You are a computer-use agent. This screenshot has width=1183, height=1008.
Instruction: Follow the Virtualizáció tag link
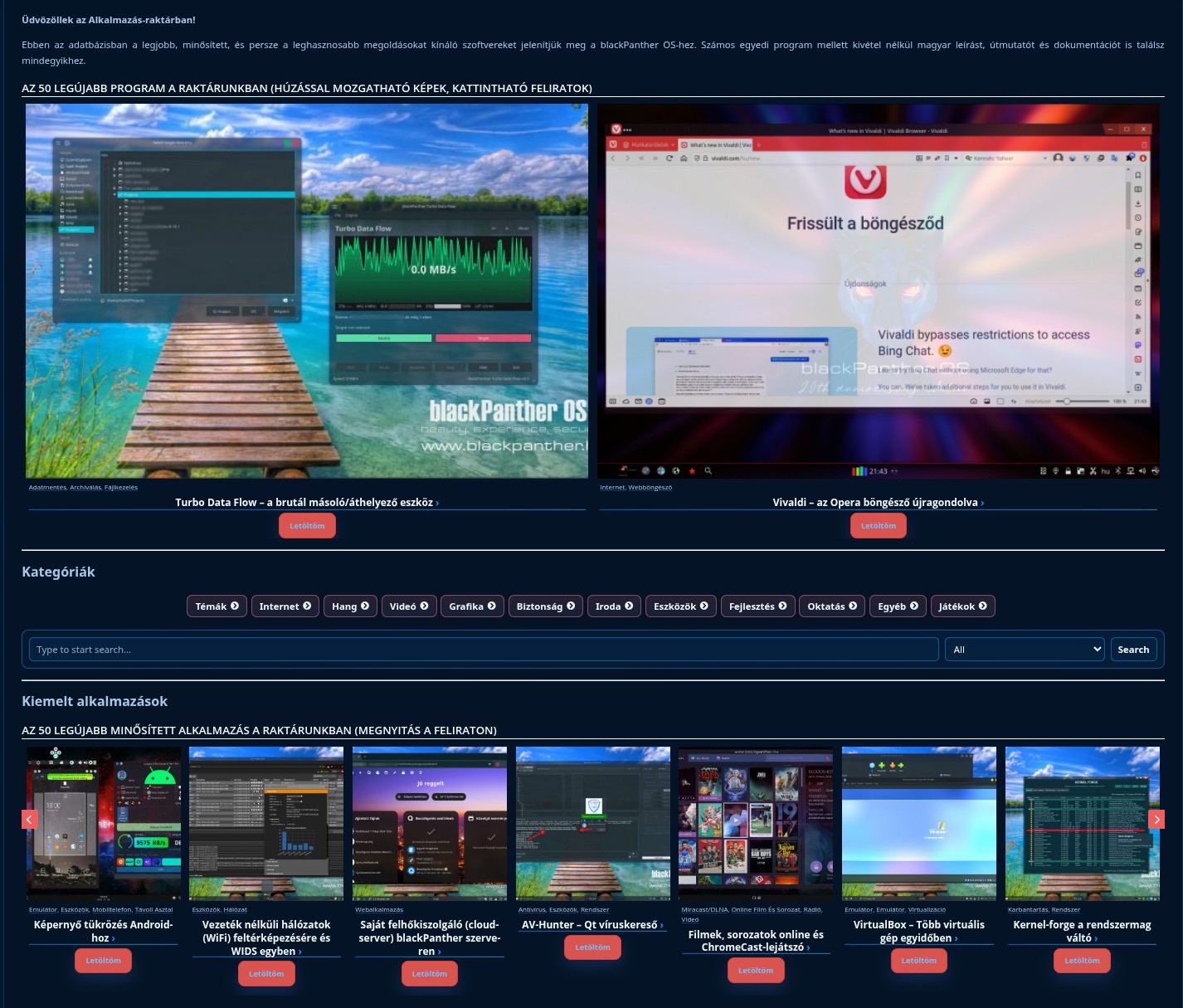(x=927, y=910)
